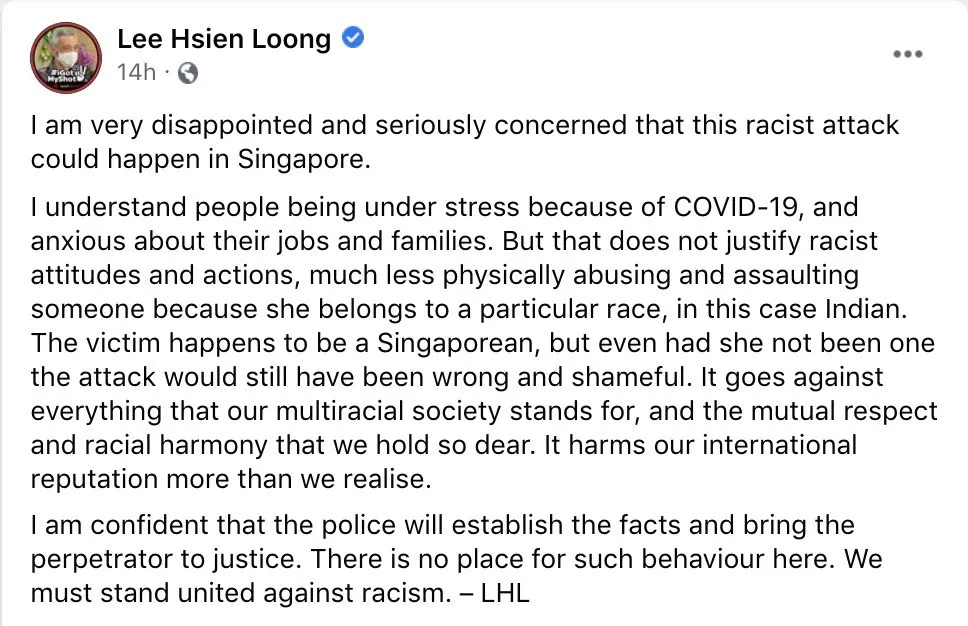This screenshot has width=968, height=626.
Task: Click the face mask in the profile photo
Action: 66,59
